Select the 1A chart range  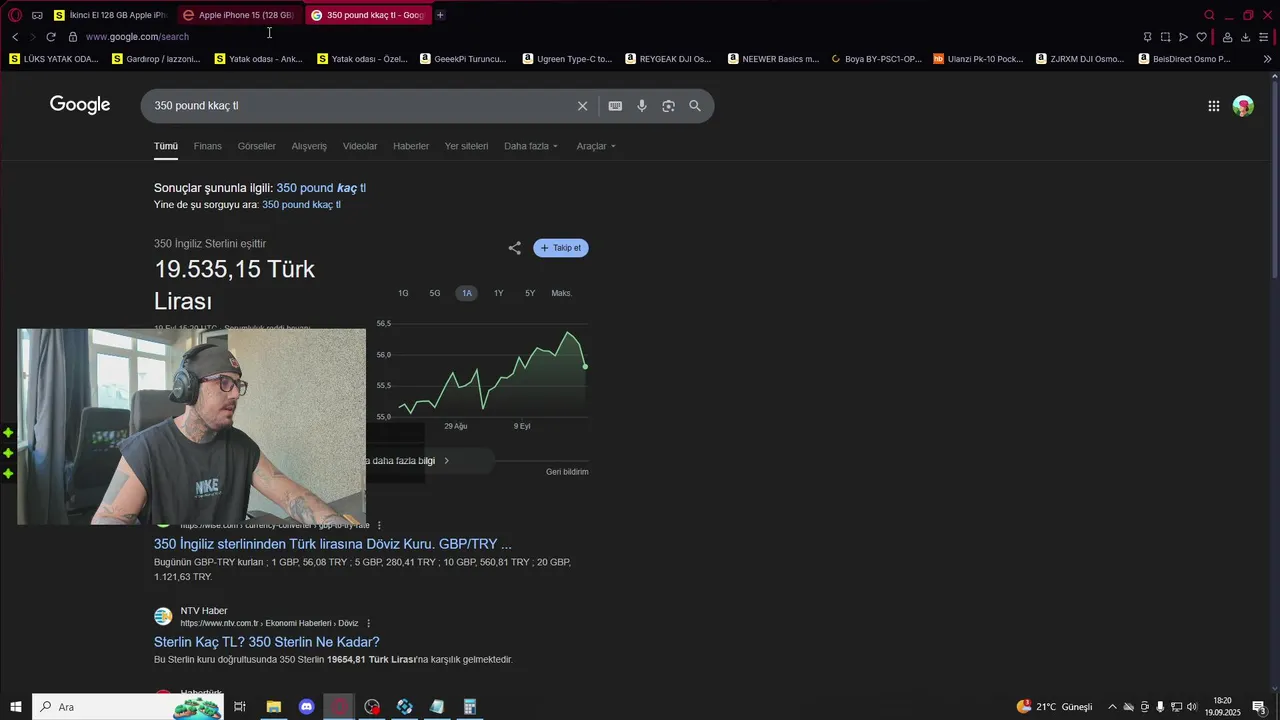tap(467, 293)
